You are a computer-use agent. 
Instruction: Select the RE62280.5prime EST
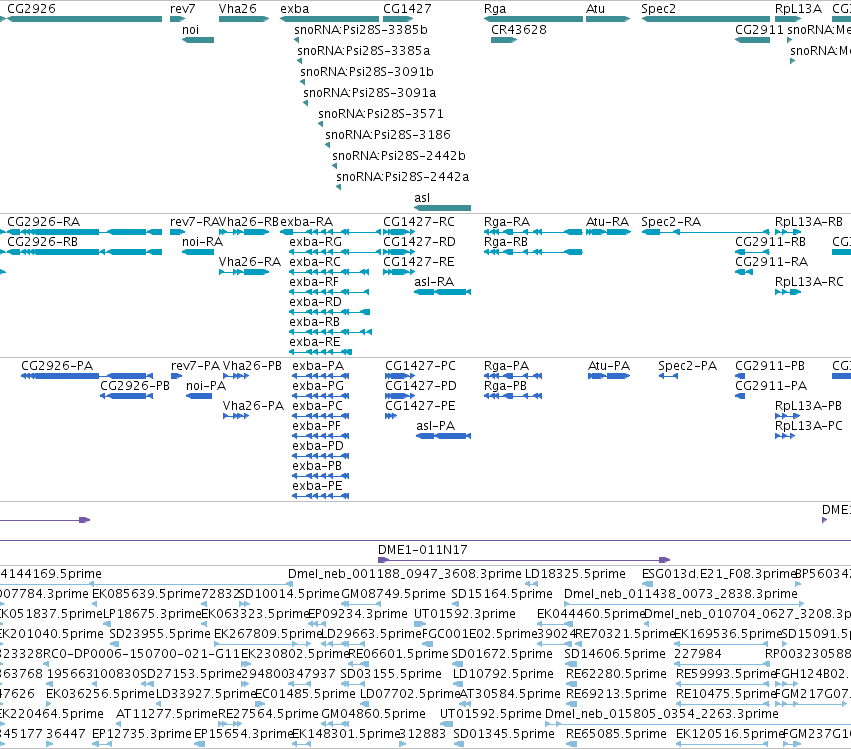(x=571, y=684)
